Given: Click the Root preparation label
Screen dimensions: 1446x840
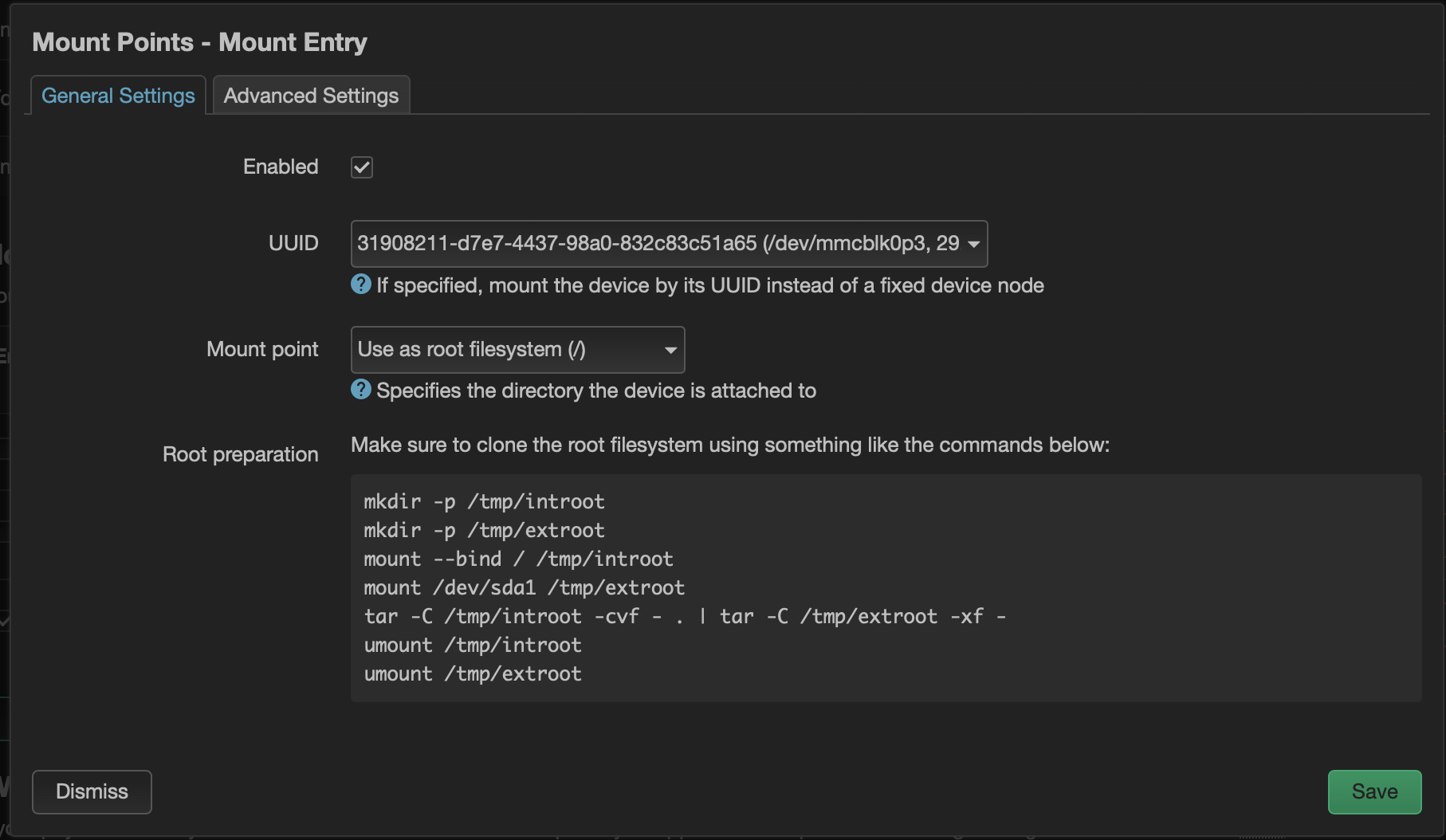Looking at the screenshot, I should click(x=240, y=454).
